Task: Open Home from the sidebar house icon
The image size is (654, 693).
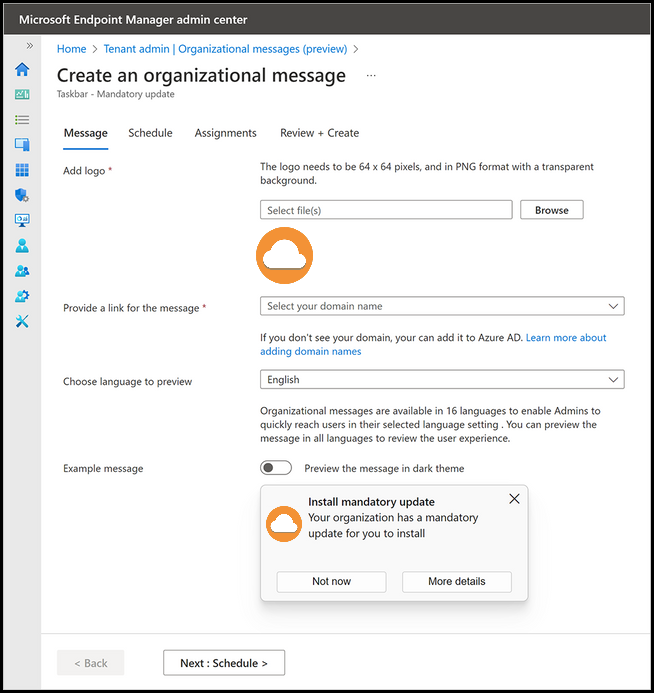Action: click(x=22, y=69)
